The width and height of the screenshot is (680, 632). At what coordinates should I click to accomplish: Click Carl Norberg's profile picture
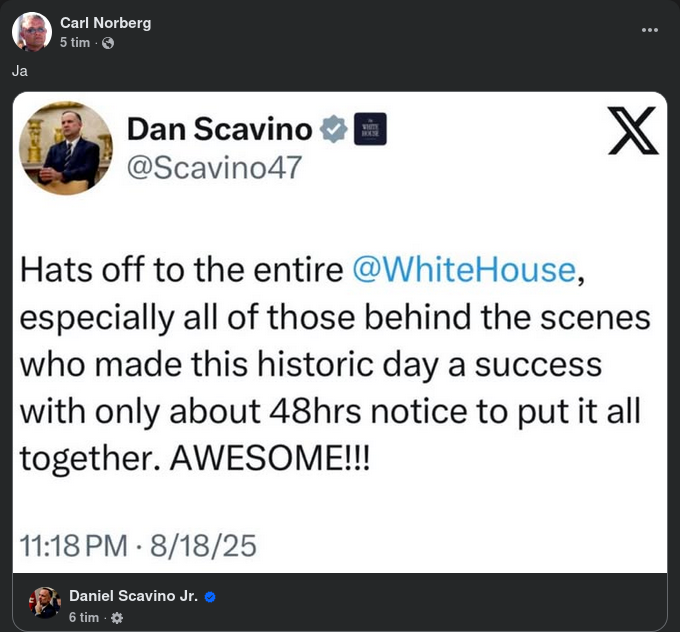[x=32, y=32]
